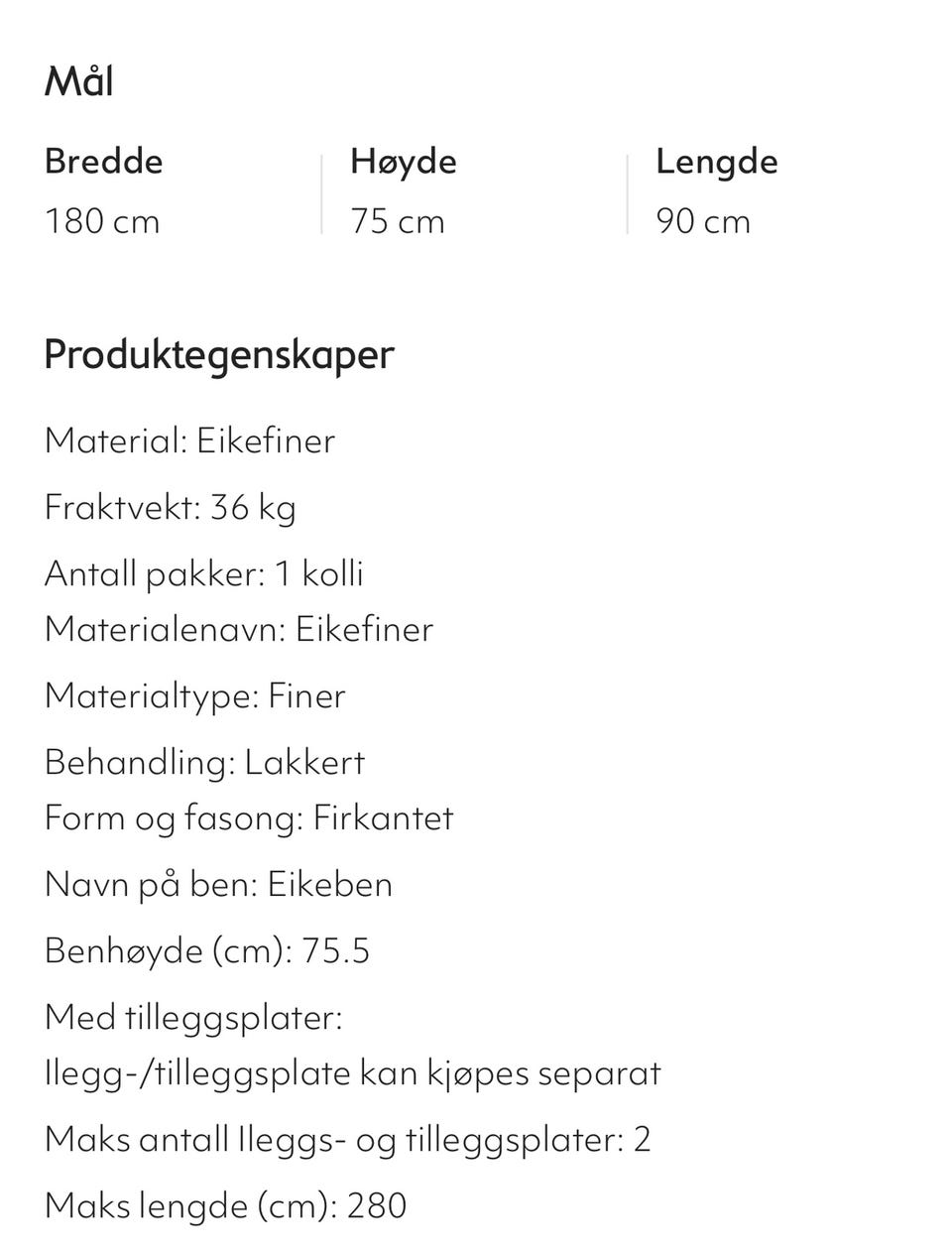
Task: Click the Høyde 75 cm measurement
Action: tap(404, 191)
